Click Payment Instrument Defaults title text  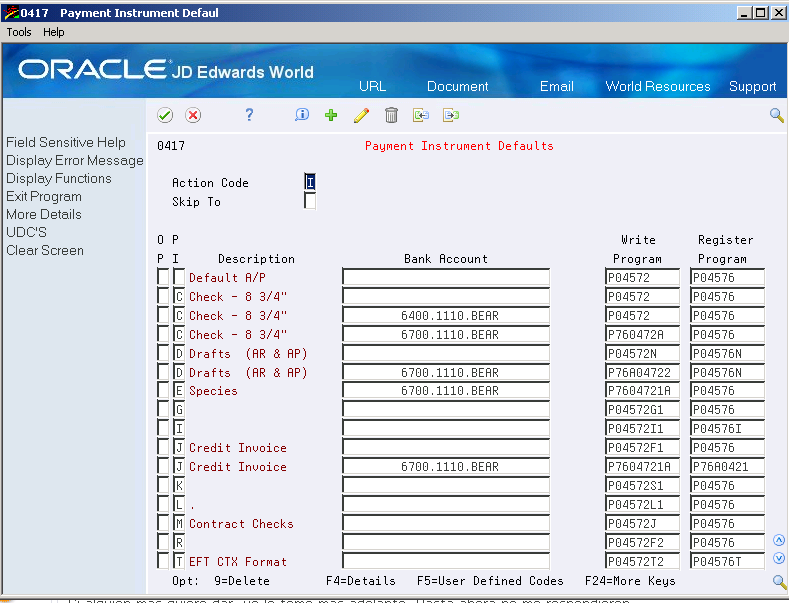[x=459, y=146]
